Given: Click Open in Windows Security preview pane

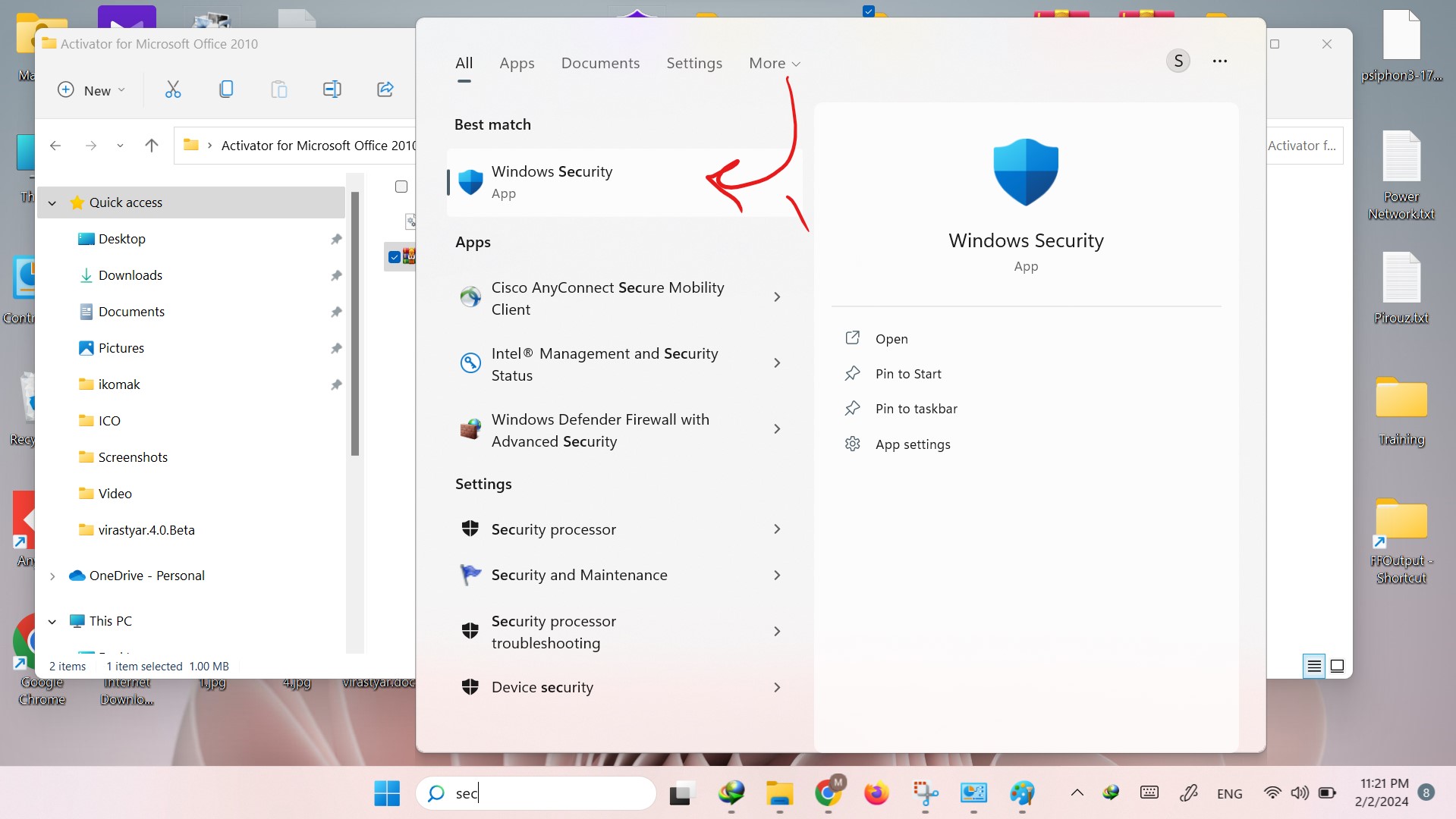Looking at the screenshot, I should [x=892, y=339].
